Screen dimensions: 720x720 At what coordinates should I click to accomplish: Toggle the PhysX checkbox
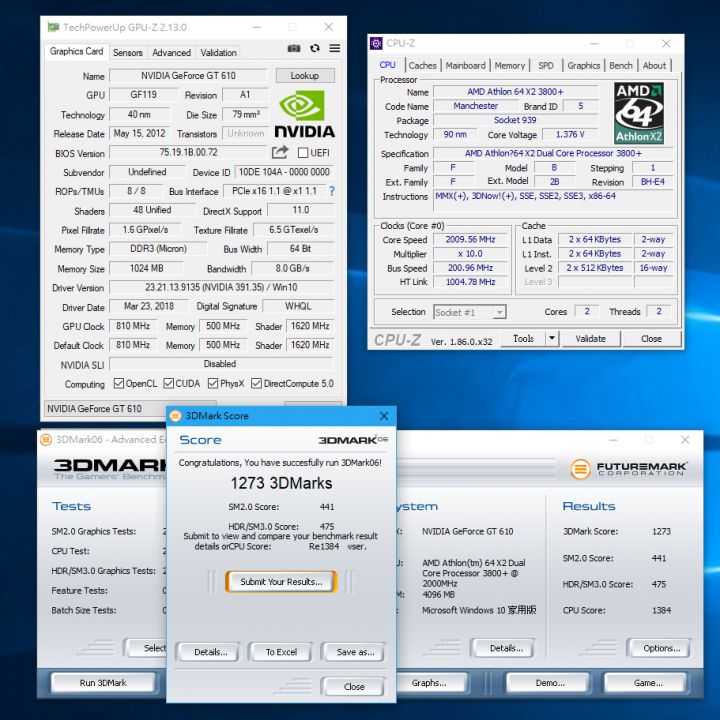[x=213, y=383]
